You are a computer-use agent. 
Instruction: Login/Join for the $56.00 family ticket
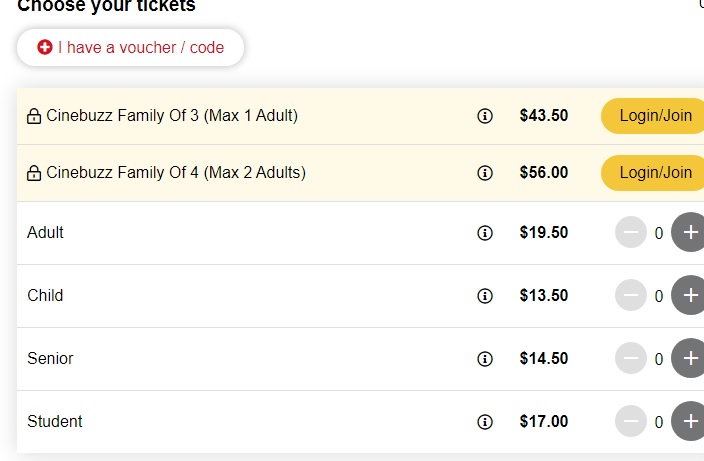[653, 173]
